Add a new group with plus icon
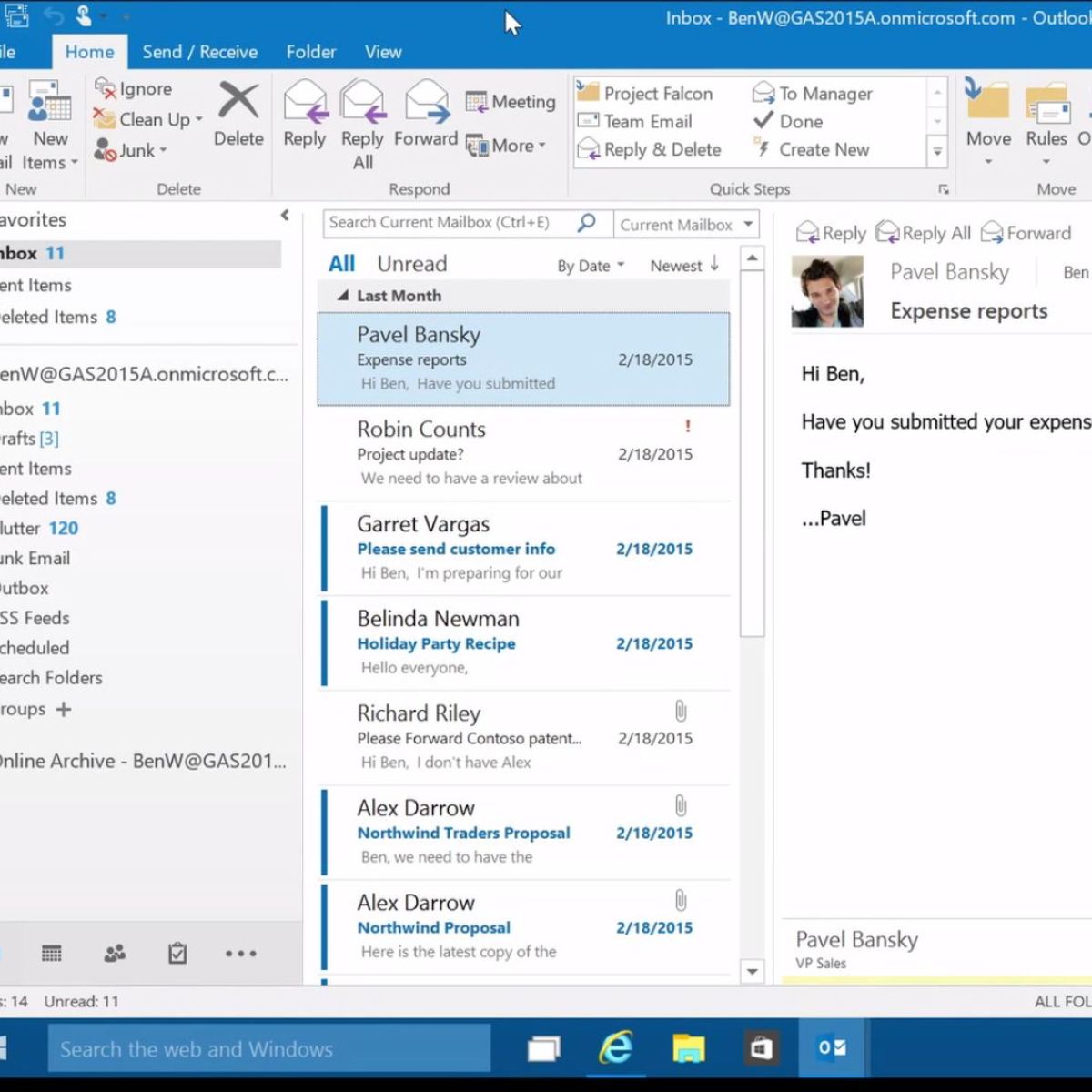This screenshot has height=1092, width=1092. [x=63, y=709]
